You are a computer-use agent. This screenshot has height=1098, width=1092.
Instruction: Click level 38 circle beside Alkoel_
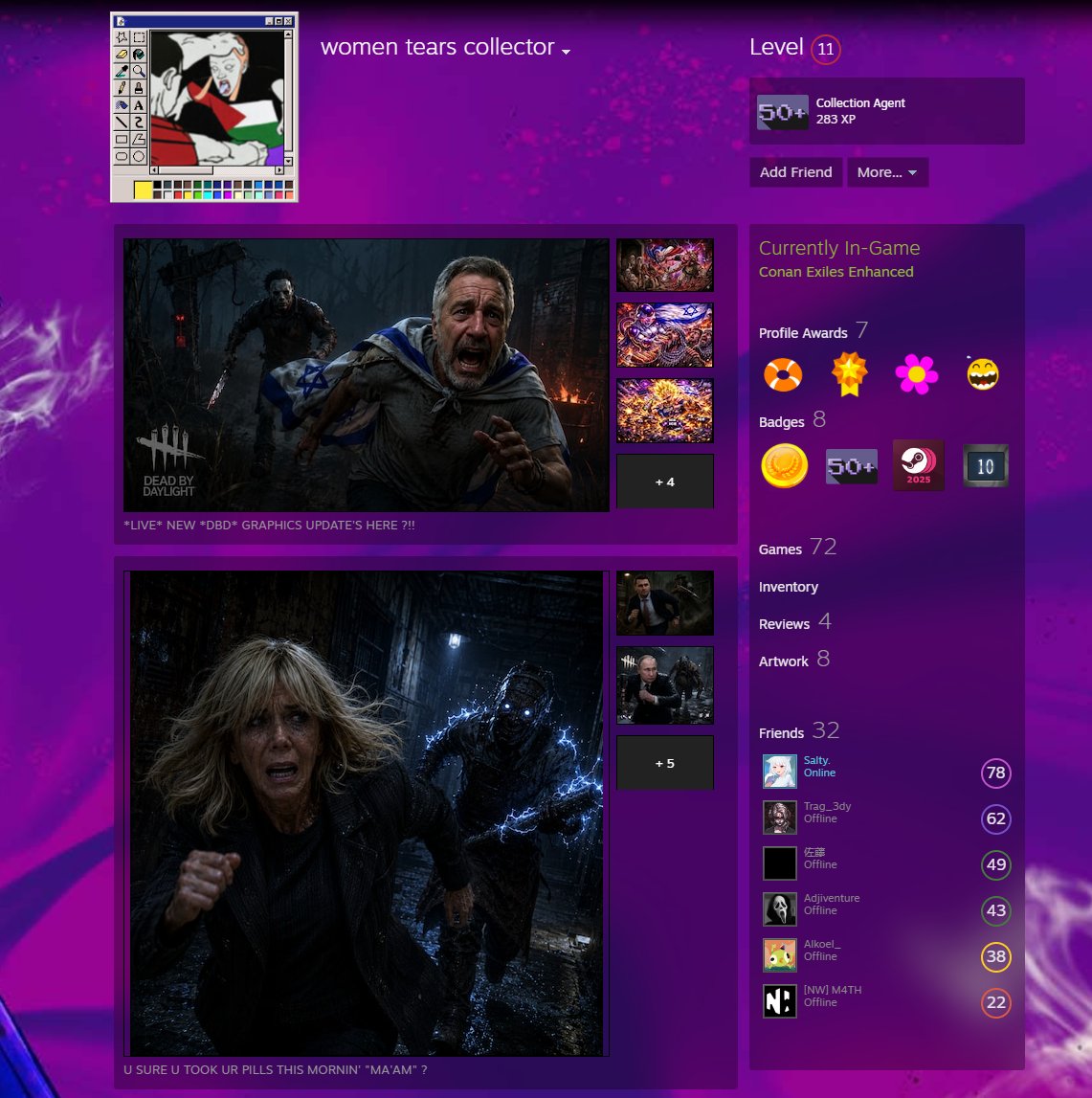coord(995,956)
